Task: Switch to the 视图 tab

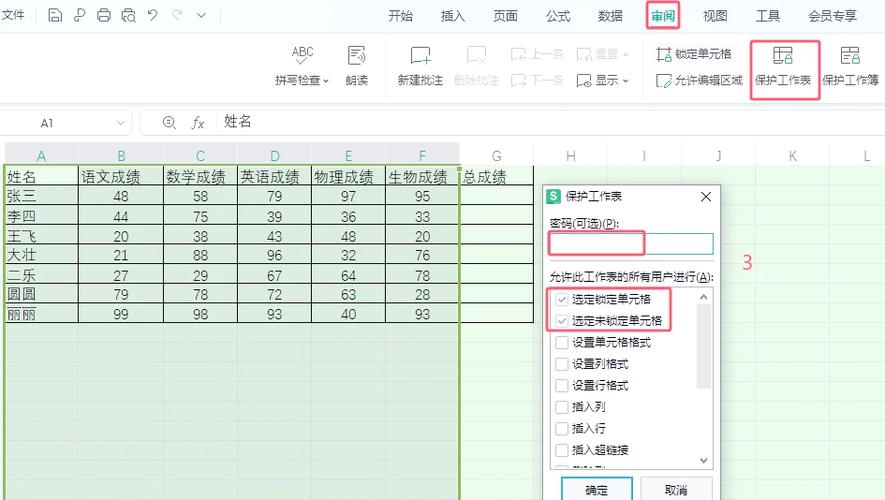Action: pos(715,16)
